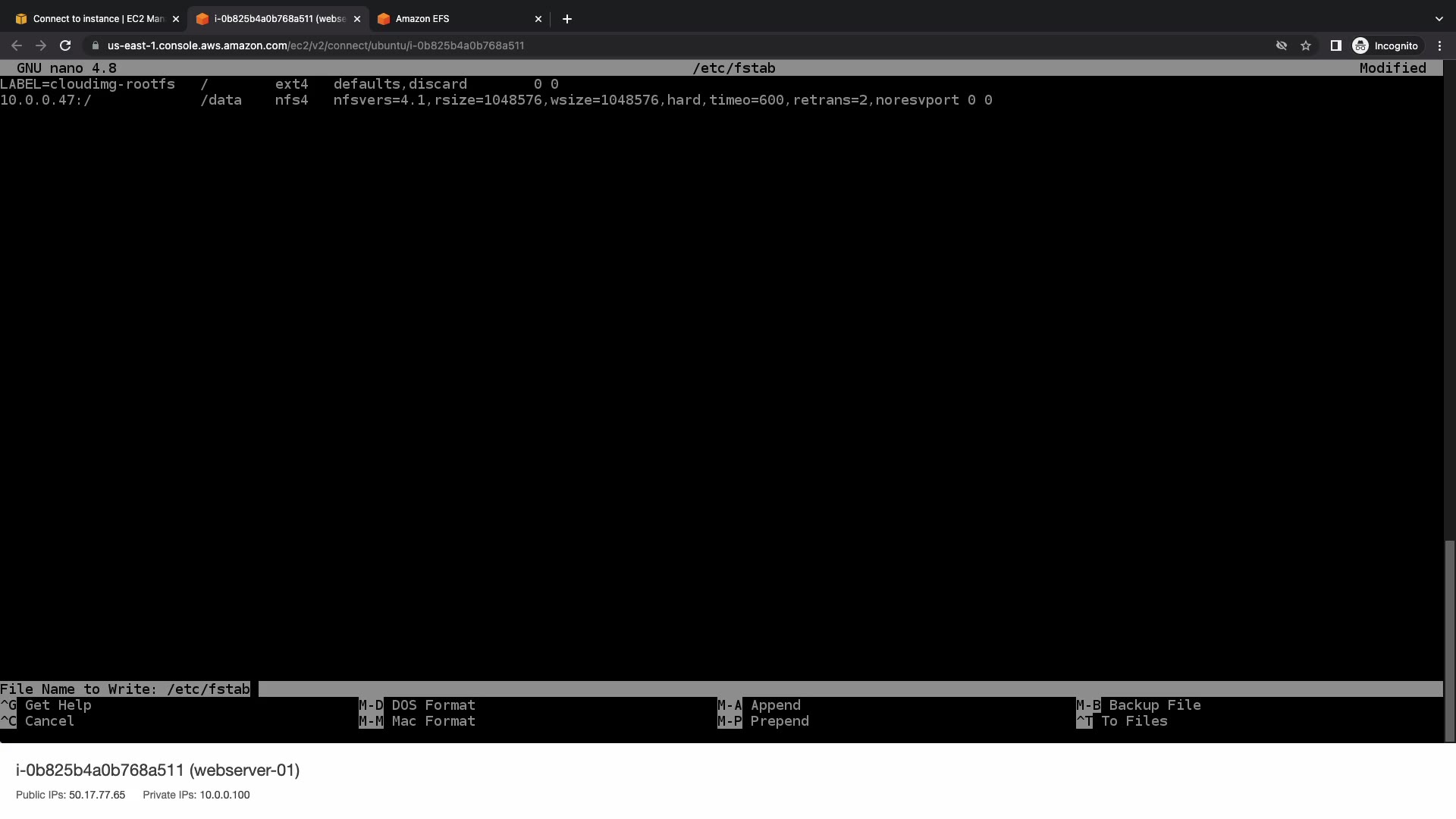
Task: Click the browser reload icon
Action: pyautogui.click(x=65, y=45)
